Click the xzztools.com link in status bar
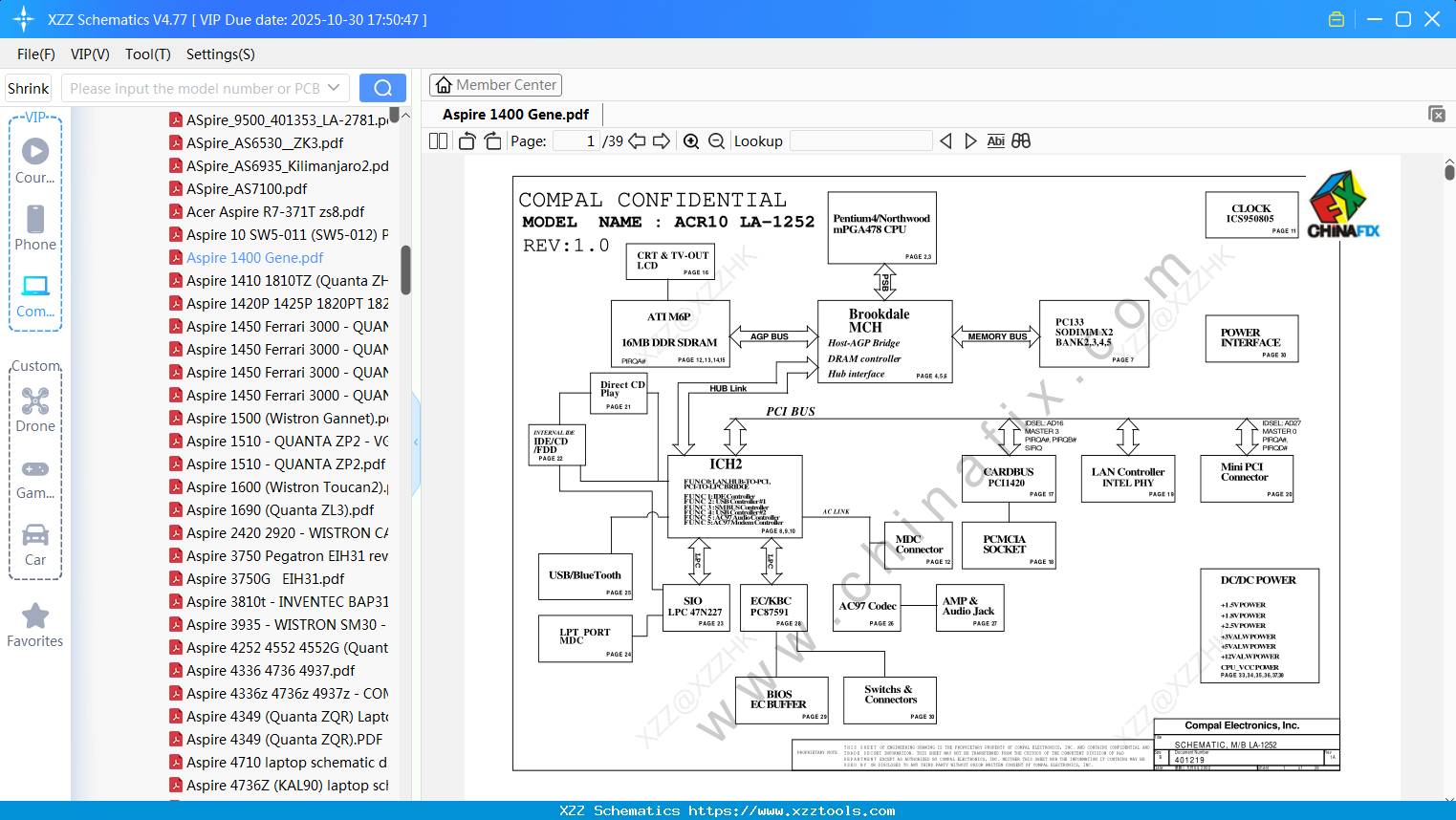This screenshot has height=820, width=1456. point(793,811)
